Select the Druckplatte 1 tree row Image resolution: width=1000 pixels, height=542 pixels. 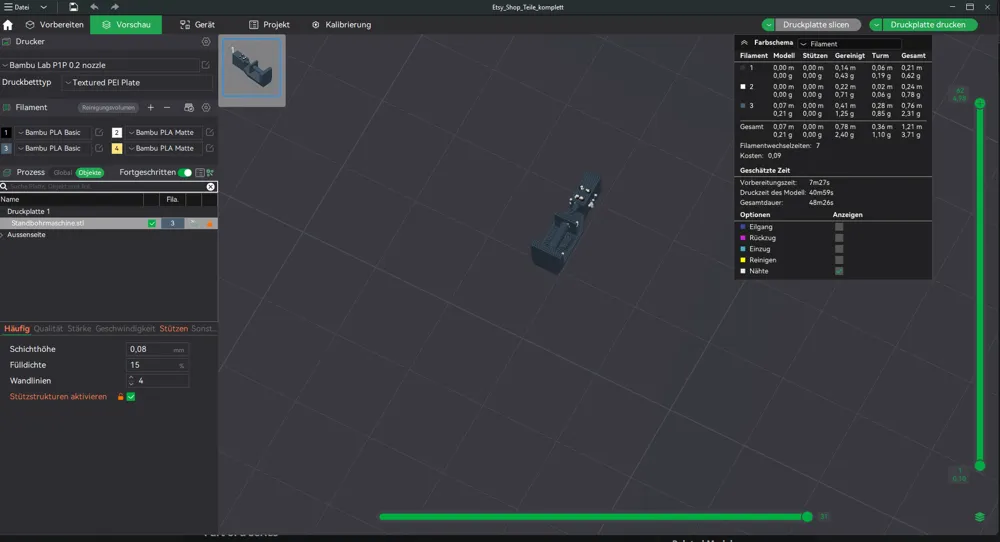click(x=108, y=212)
